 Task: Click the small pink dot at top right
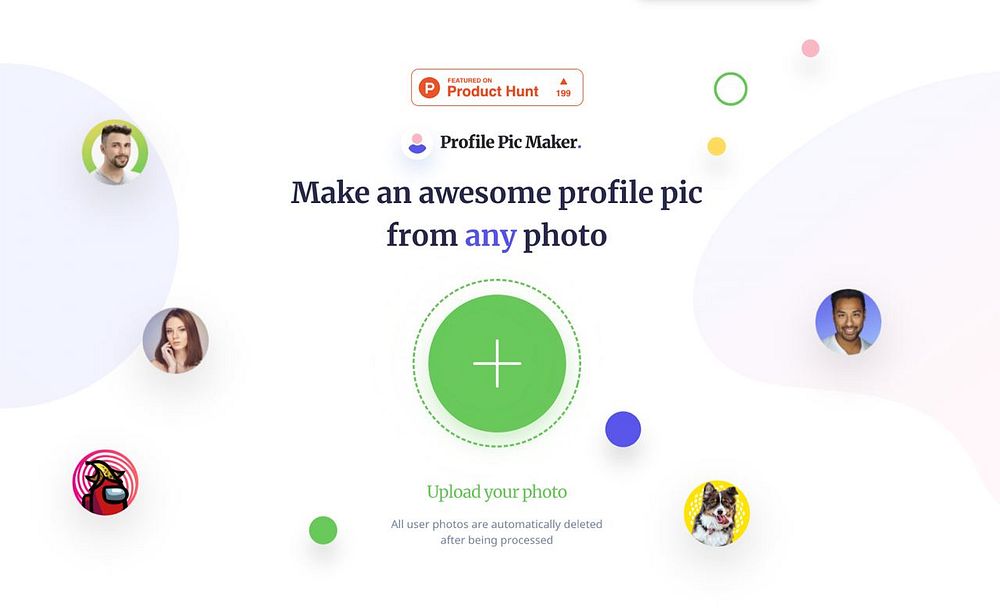(810, 48)
